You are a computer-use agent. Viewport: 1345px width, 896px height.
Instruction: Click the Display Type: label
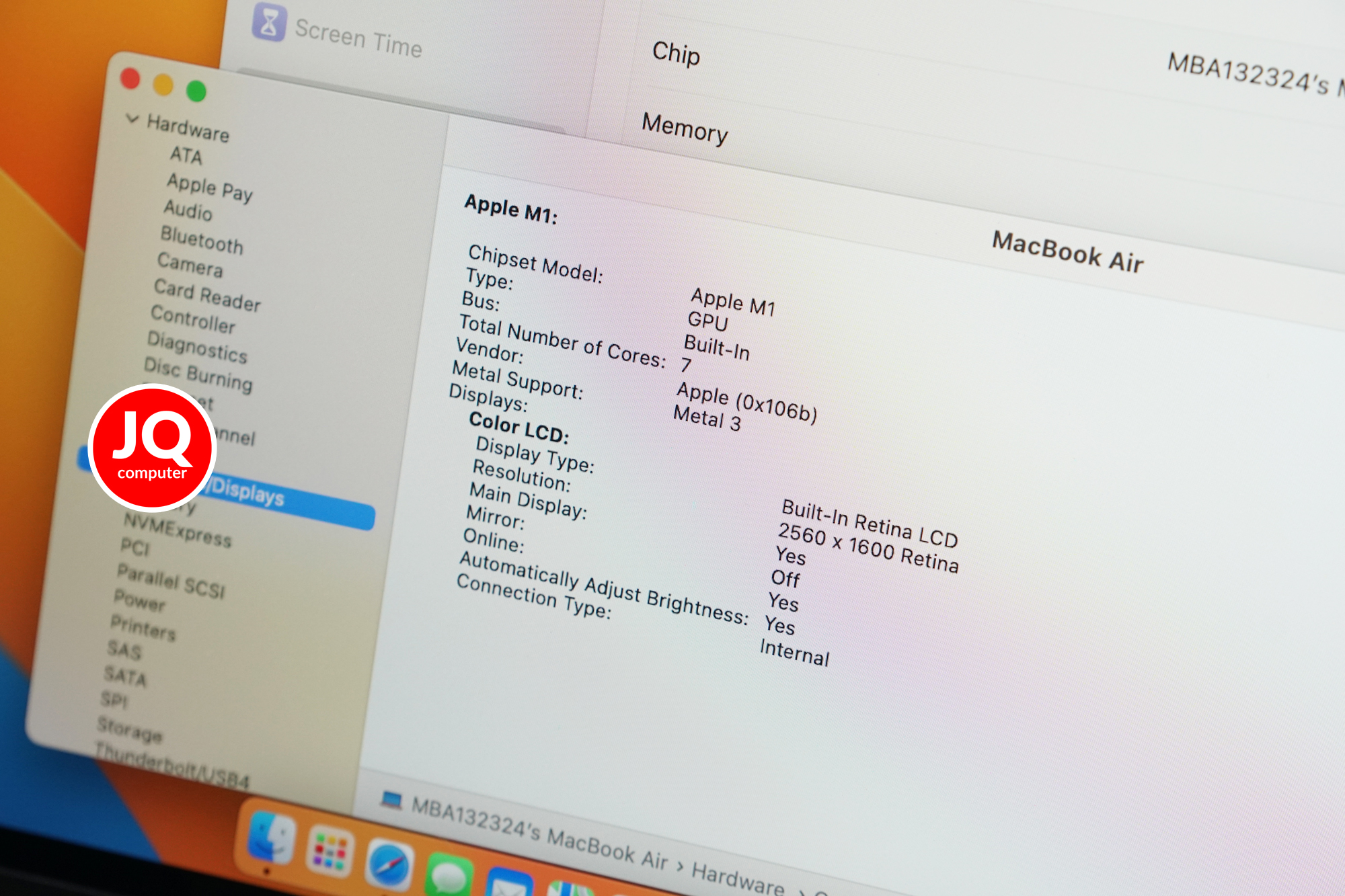coord(535,454)
